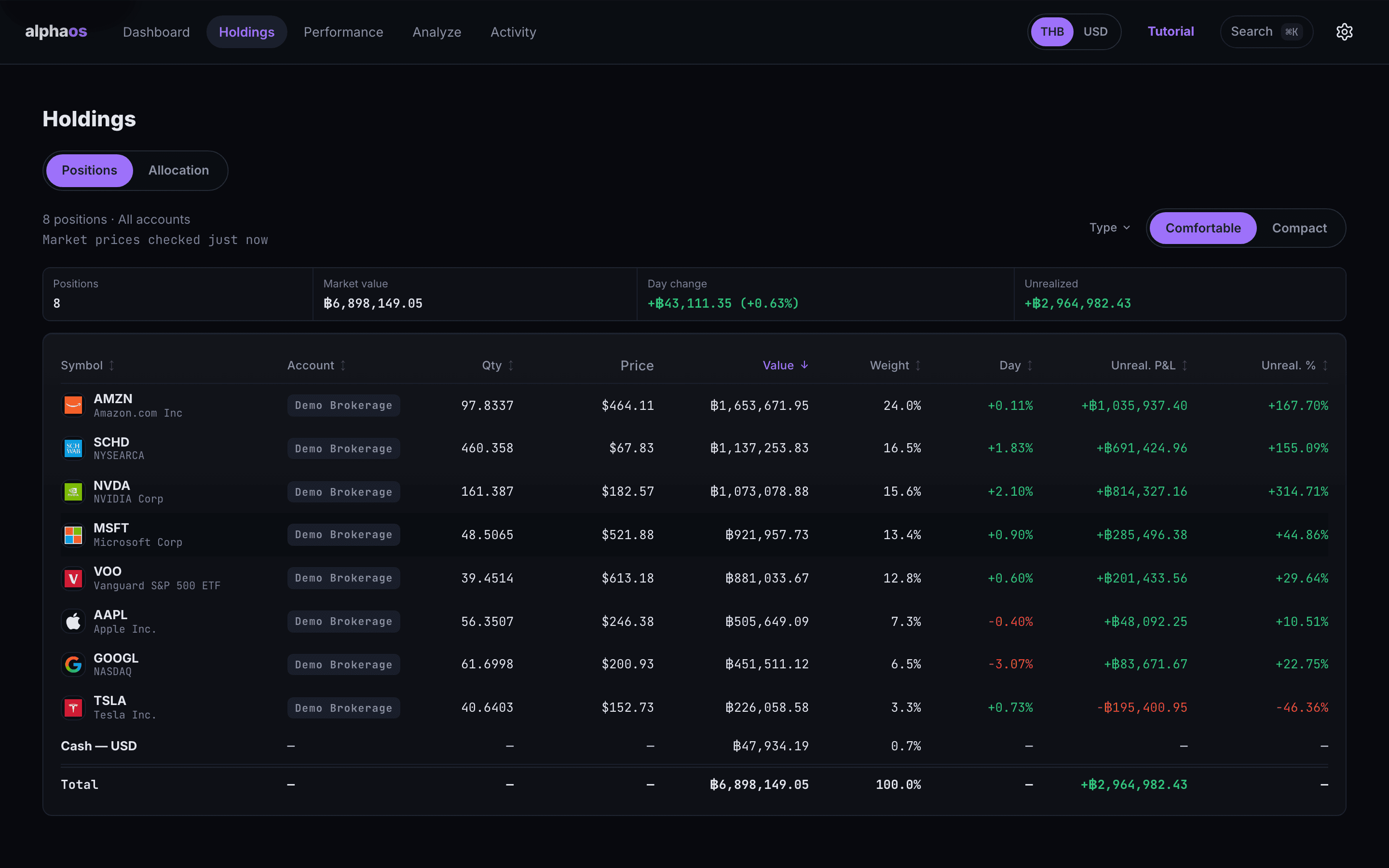This screenshot has height=868, width=1389.
Task: Click the AMZN ticker symbol
Action: coord(113,398)
